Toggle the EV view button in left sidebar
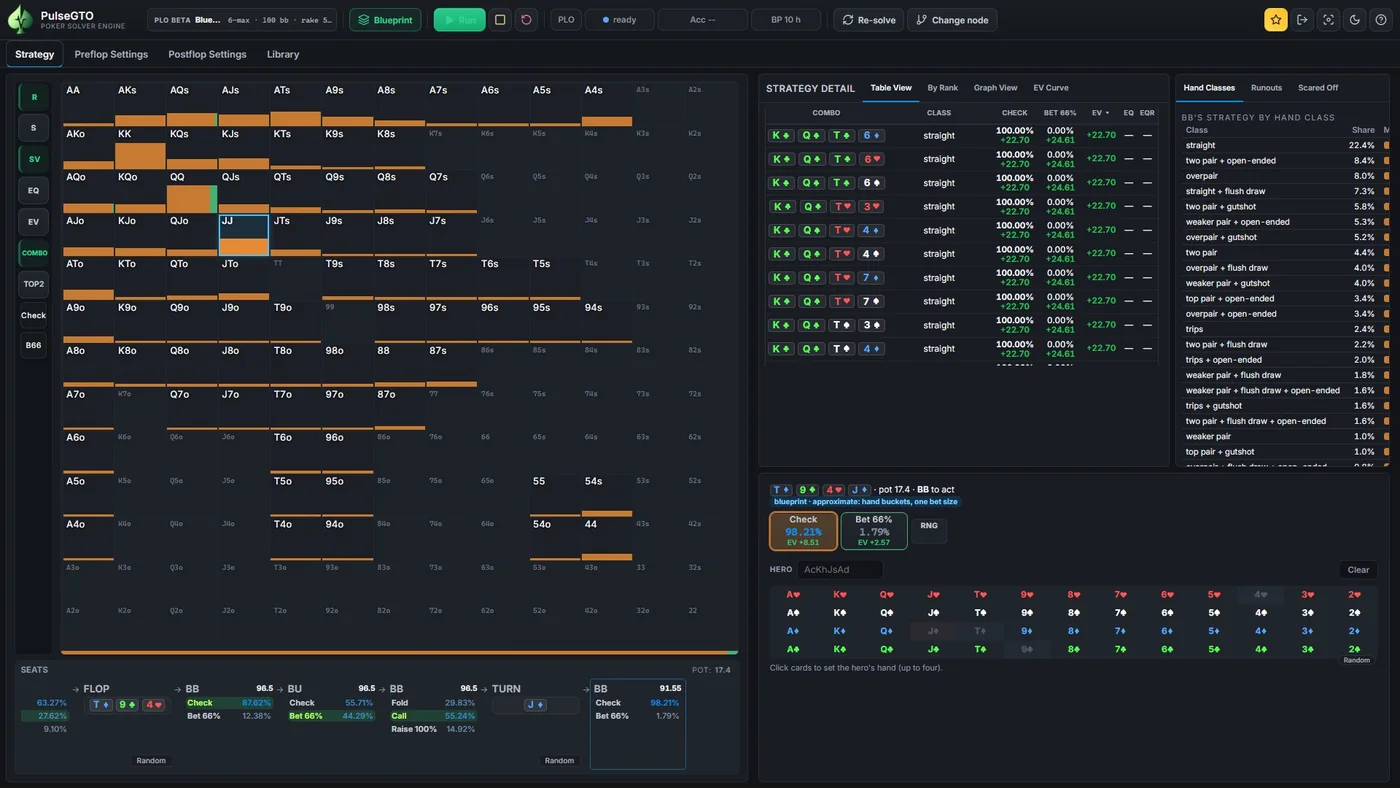This screenshot has width=1400, height=788. pos(34,222)
